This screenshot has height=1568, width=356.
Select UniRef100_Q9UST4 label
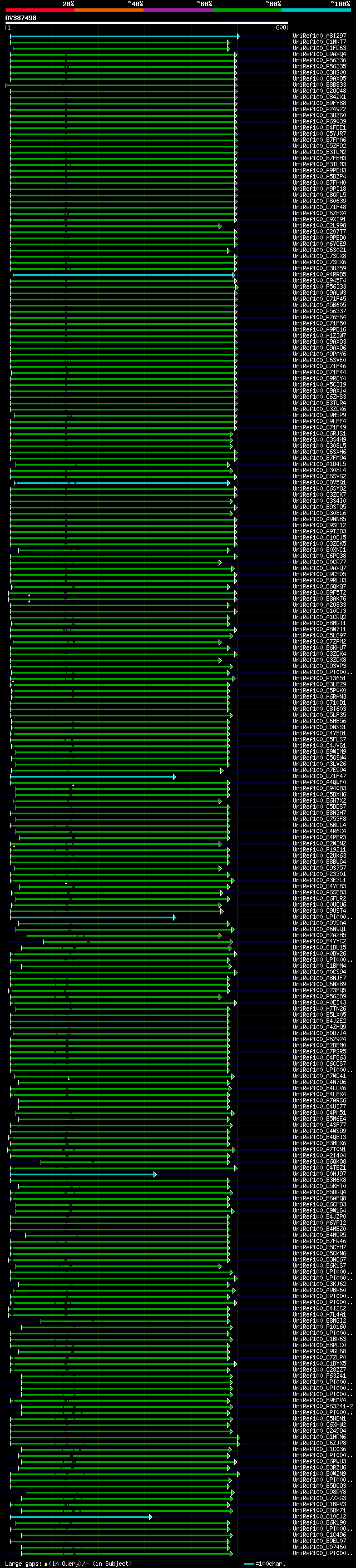319,911
